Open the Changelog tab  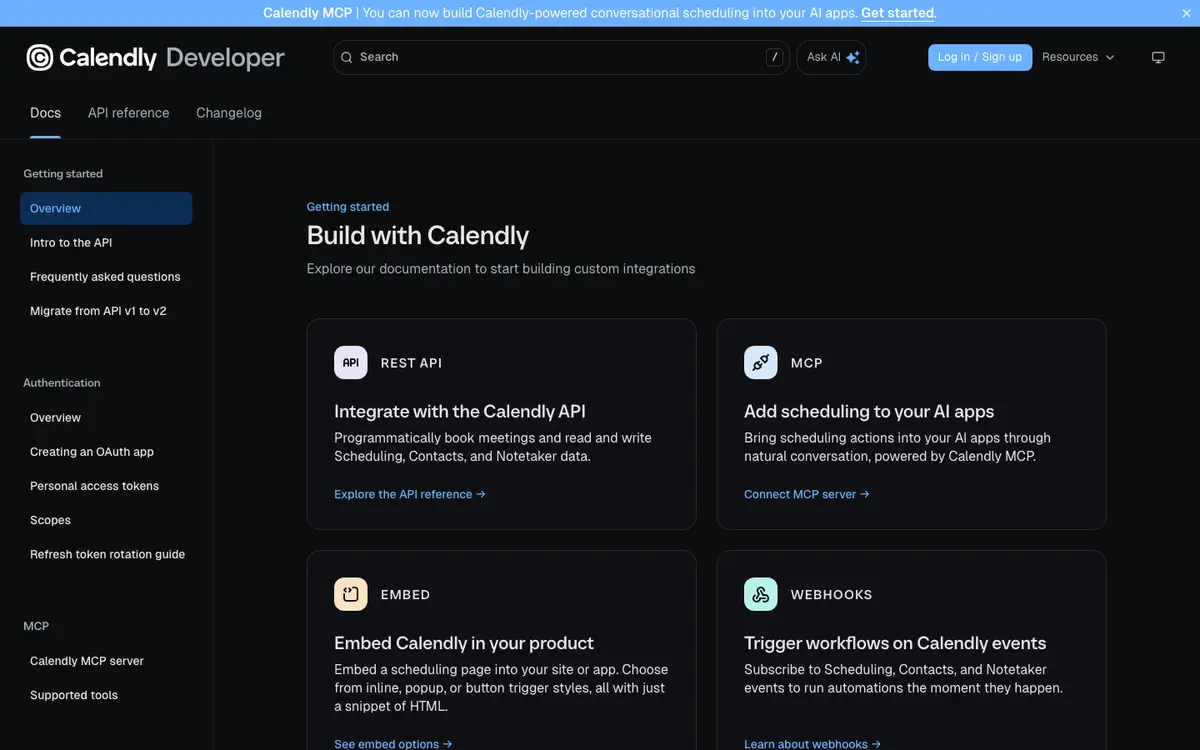click(229, 113)
